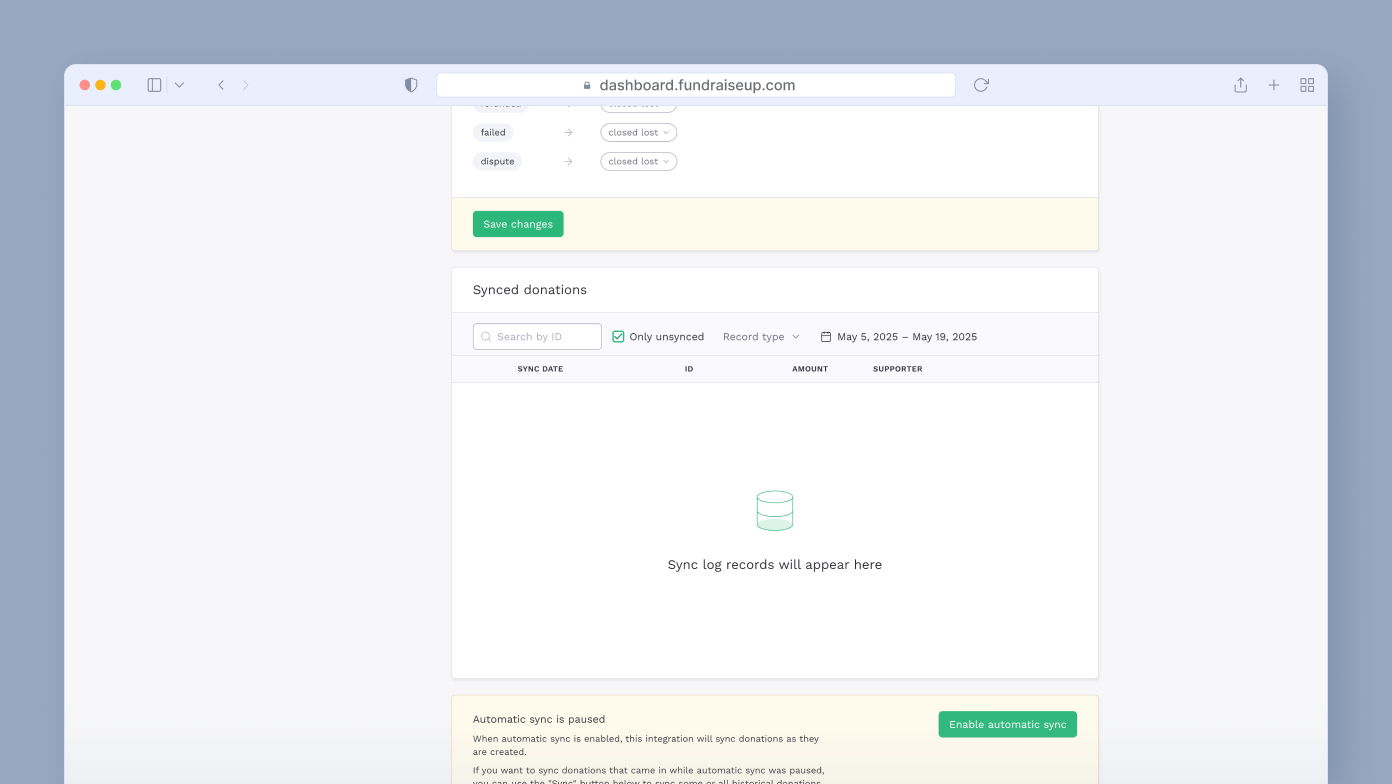Open the tab overview grid icon
This screenshot has width=1392, height=784.
[1307, 85]
